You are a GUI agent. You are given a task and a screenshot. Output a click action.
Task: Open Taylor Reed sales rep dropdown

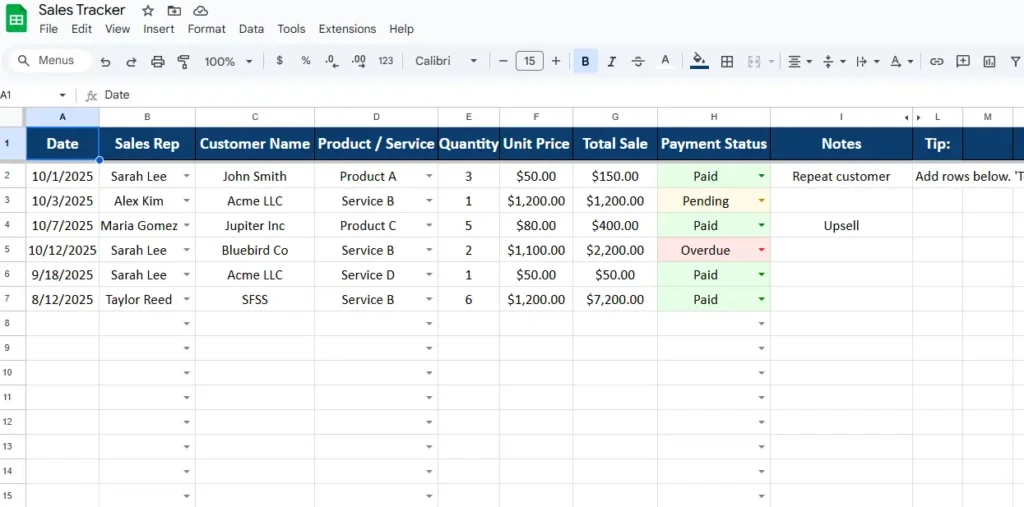(x=187, y=300)
